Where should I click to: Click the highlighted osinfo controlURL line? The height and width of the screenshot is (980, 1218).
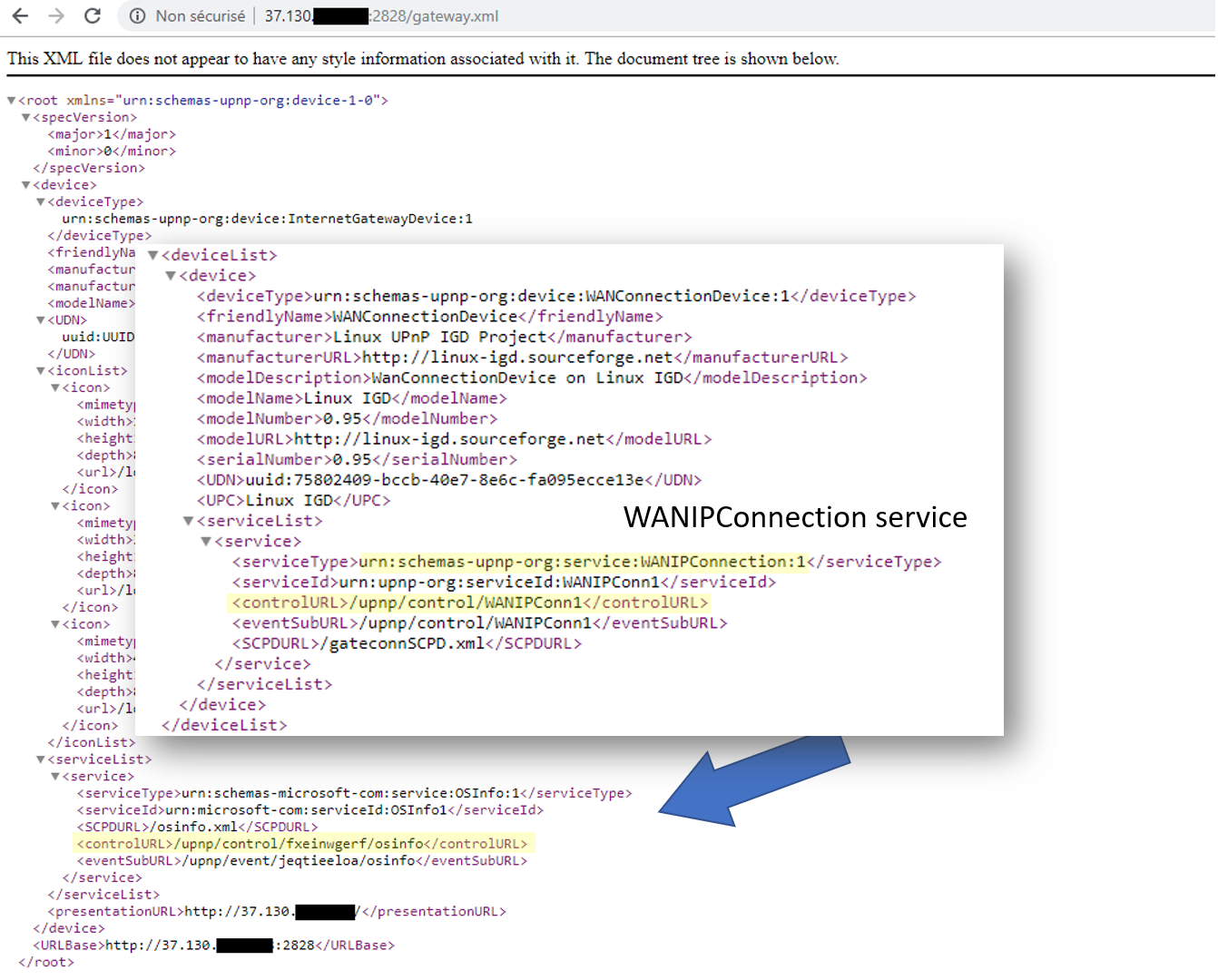305,844
